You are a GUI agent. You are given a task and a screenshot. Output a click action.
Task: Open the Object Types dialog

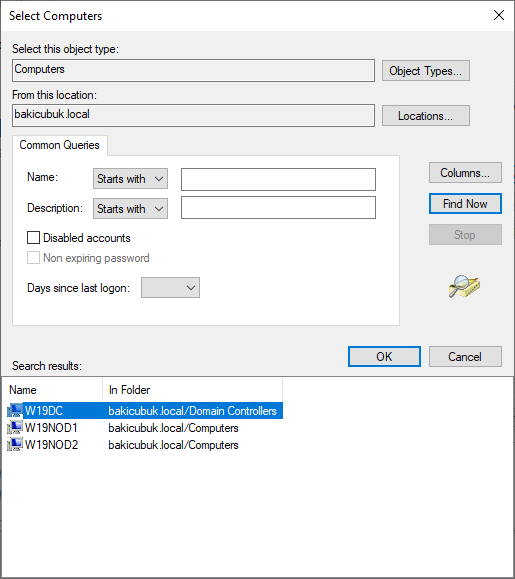pyautogui.click(x=426, y=71)
